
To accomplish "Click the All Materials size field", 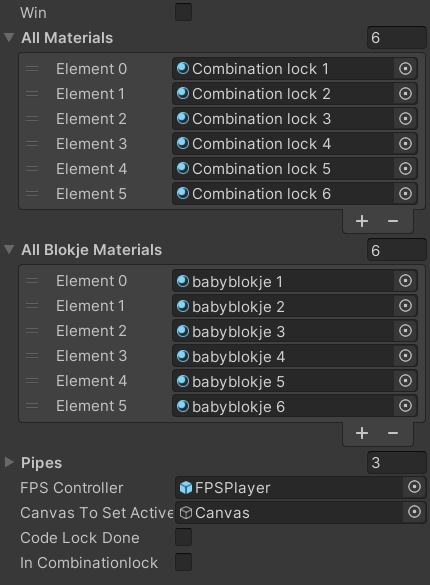I will coord(397,38).
